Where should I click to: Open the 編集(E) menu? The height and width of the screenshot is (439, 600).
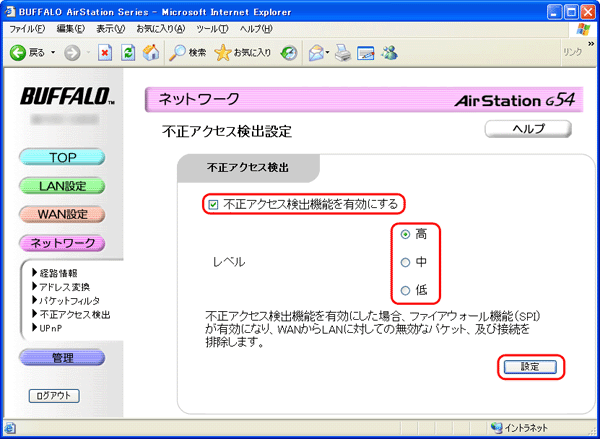(71, 29)
